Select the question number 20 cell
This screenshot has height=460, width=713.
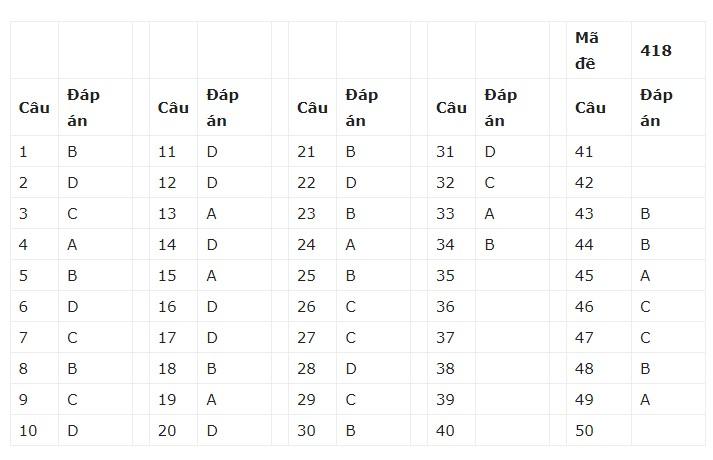tap(167, 430)
